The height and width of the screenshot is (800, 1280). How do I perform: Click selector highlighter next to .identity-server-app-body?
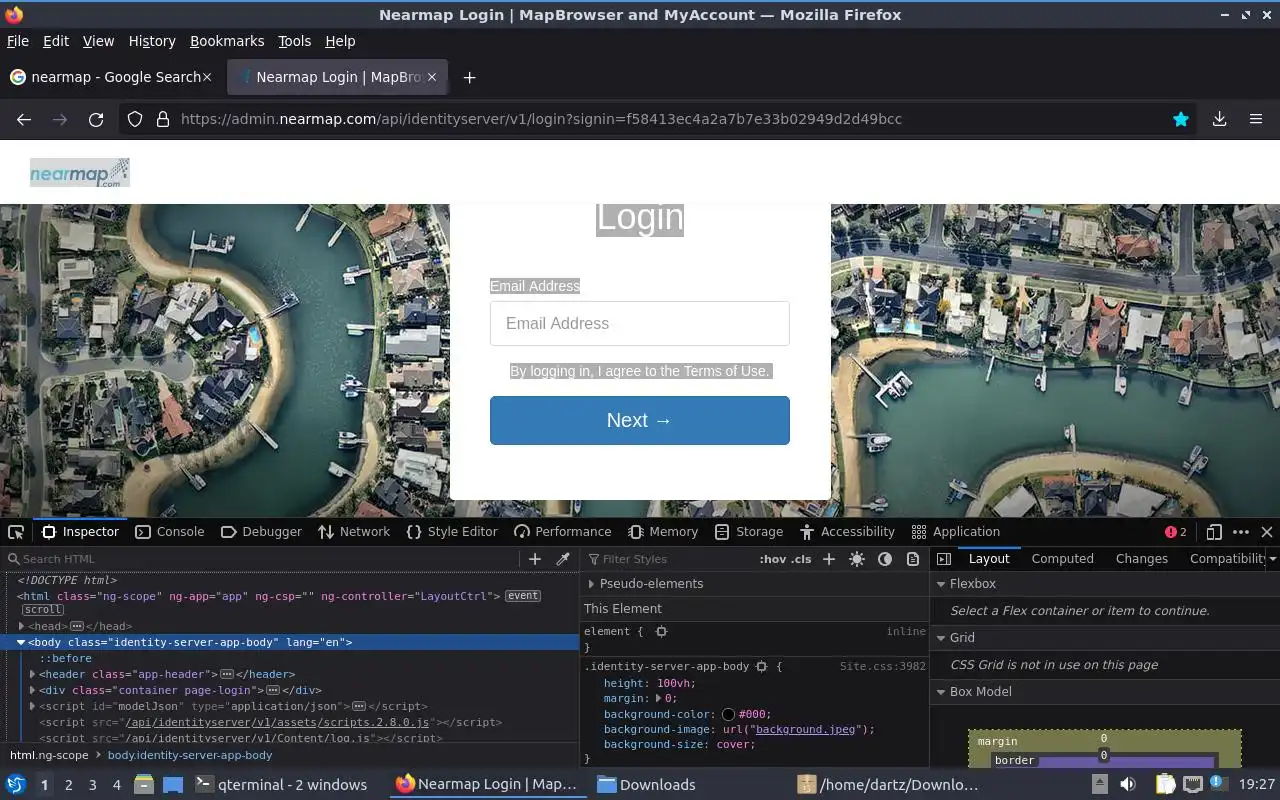pos(761,666)
